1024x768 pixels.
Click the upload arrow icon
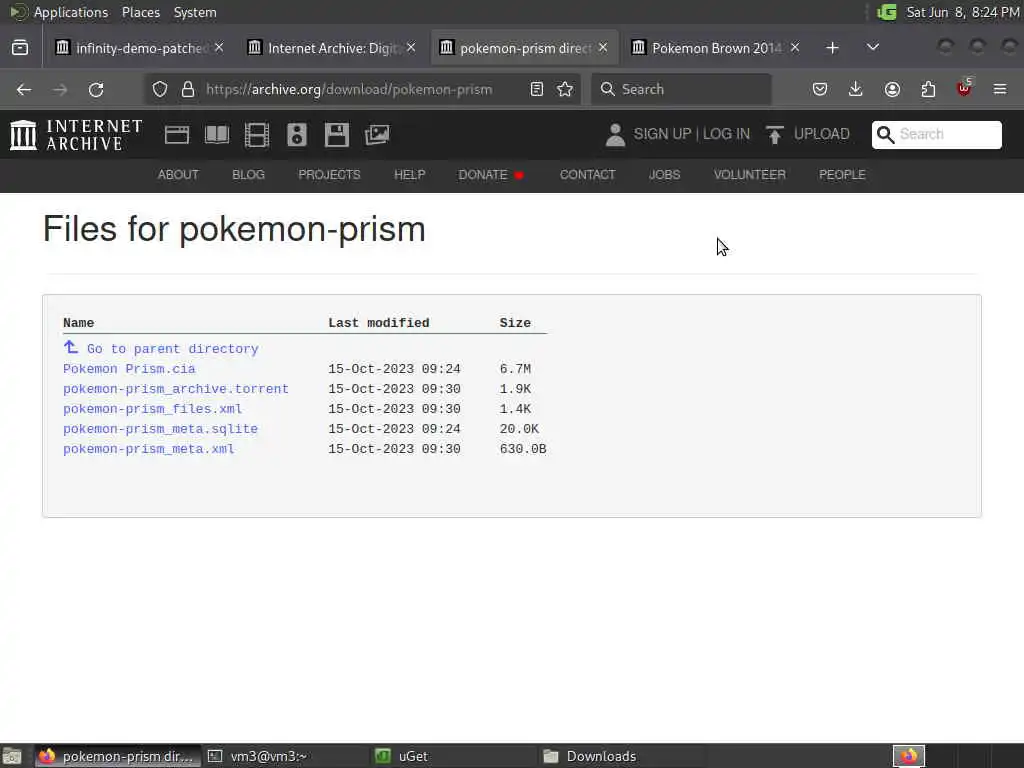pyautogui.click(x=775, y=135)
